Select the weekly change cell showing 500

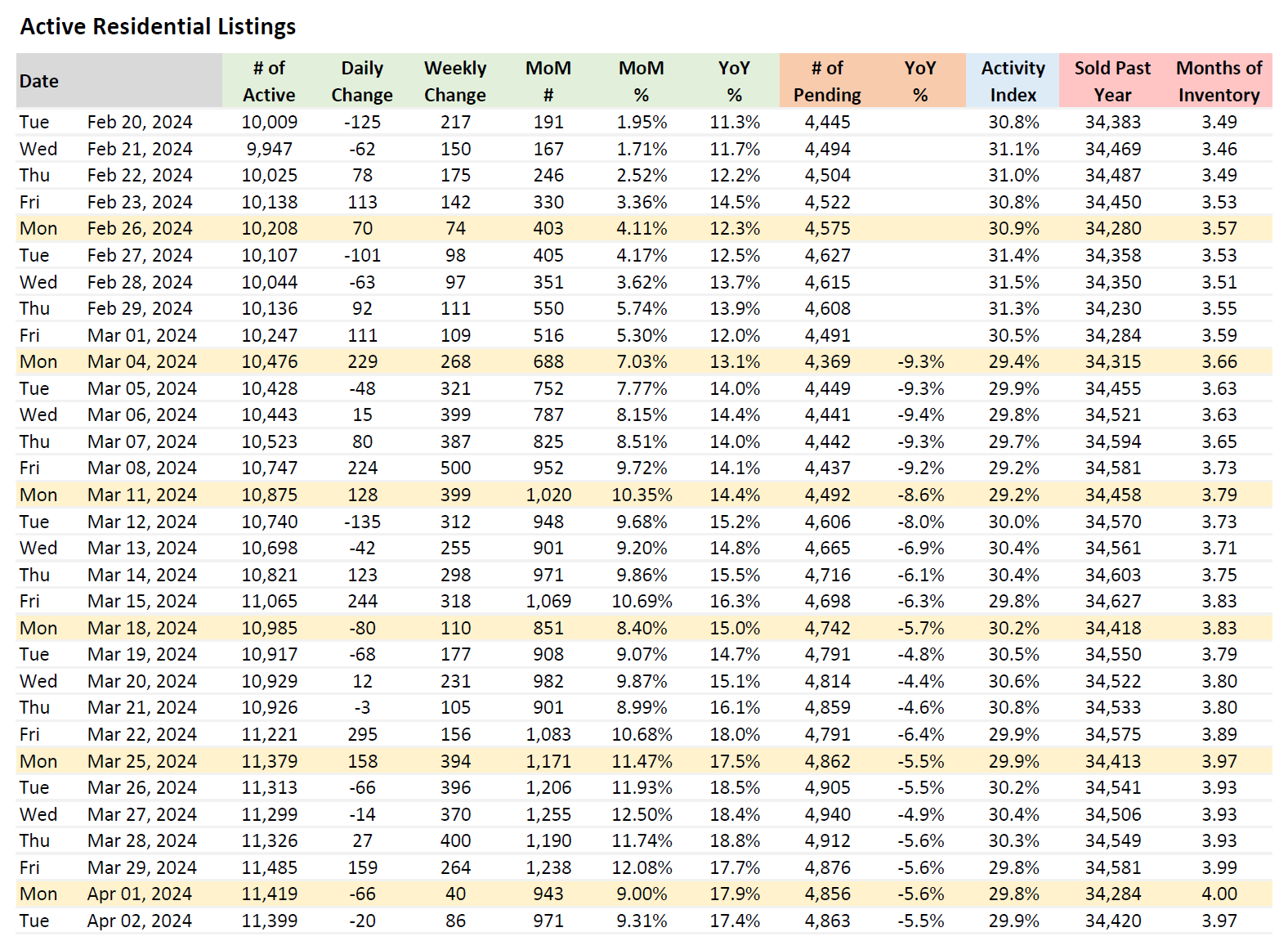(455, 468)
